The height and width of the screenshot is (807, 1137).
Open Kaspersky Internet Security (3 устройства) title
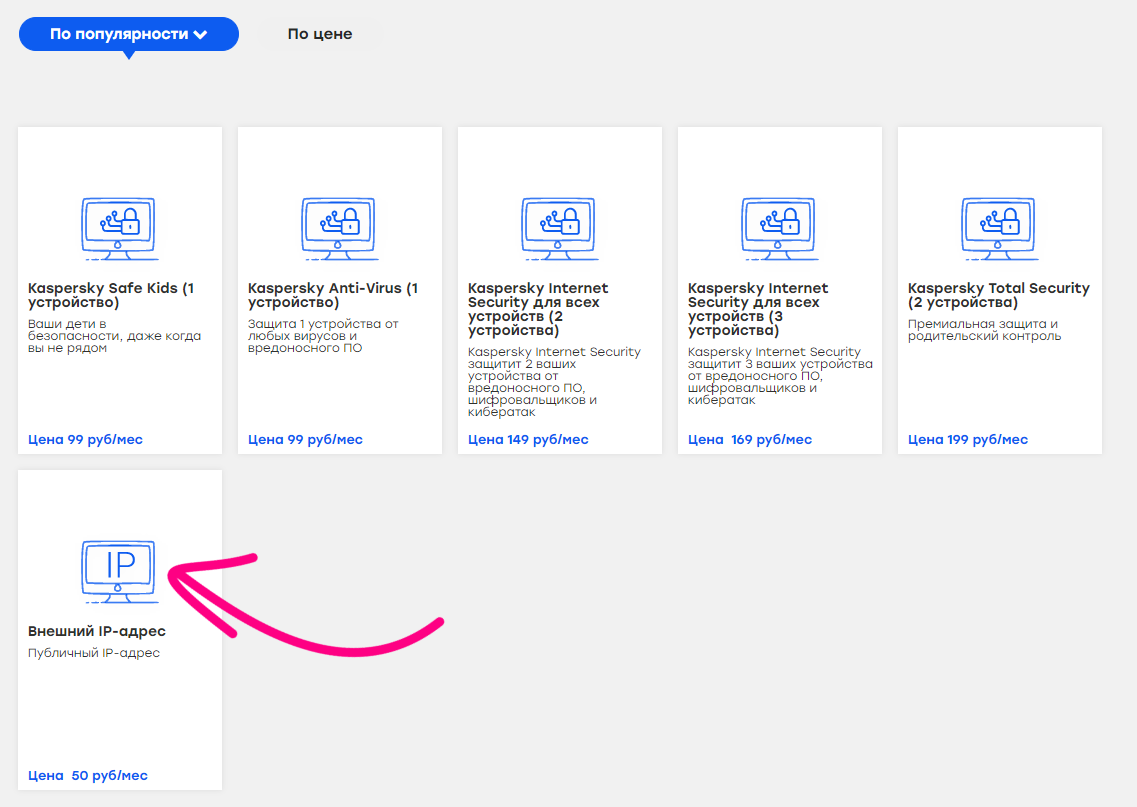click(x=758, y=309)
